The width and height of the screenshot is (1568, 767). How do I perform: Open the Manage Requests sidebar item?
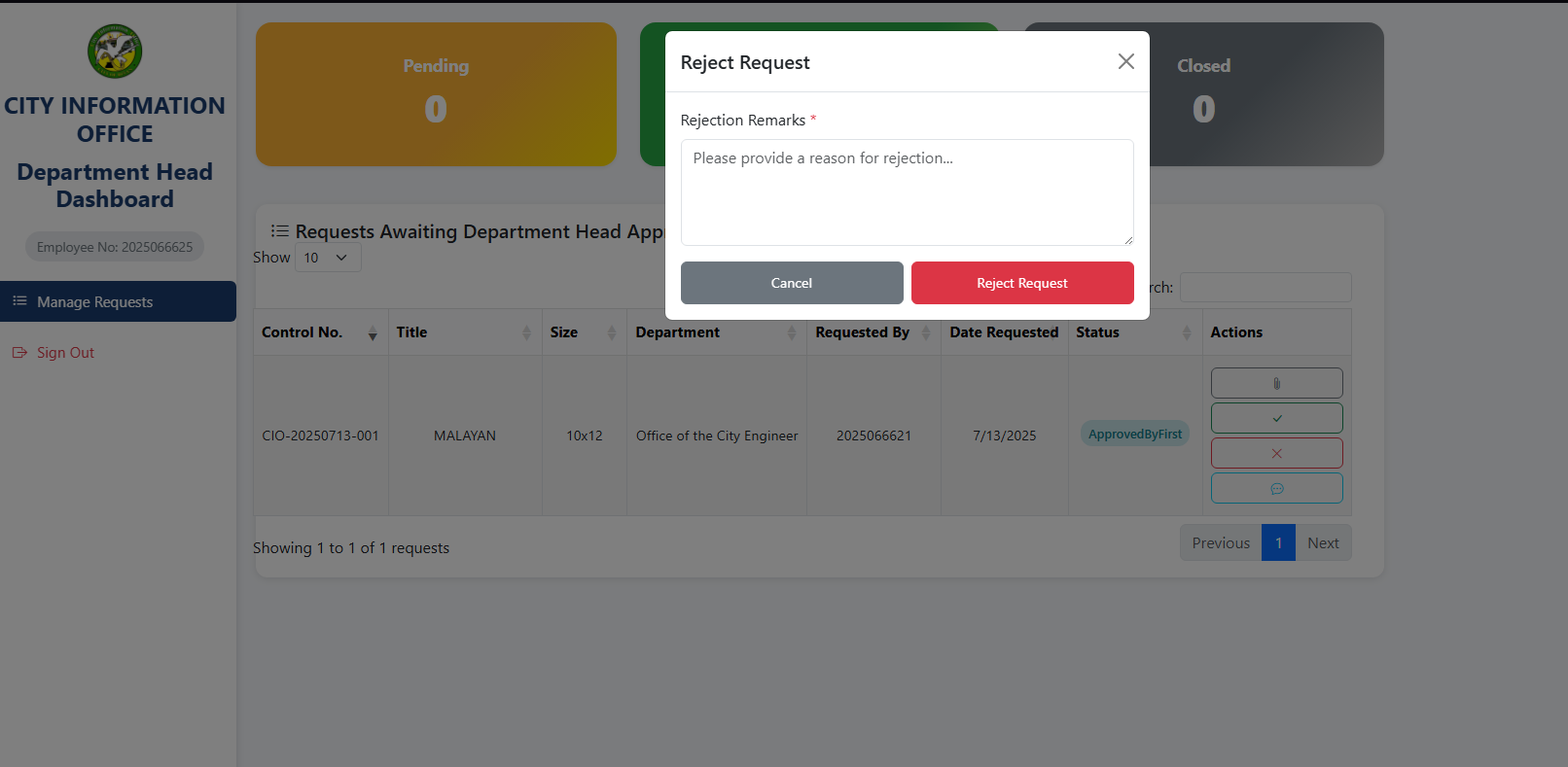[x=118, y=301]
